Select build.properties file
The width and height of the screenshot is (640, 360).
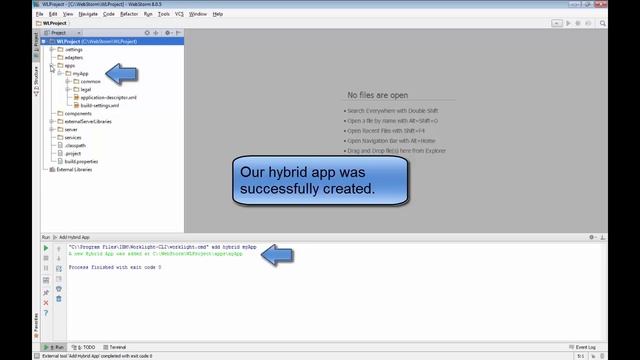tap(78, 161)
